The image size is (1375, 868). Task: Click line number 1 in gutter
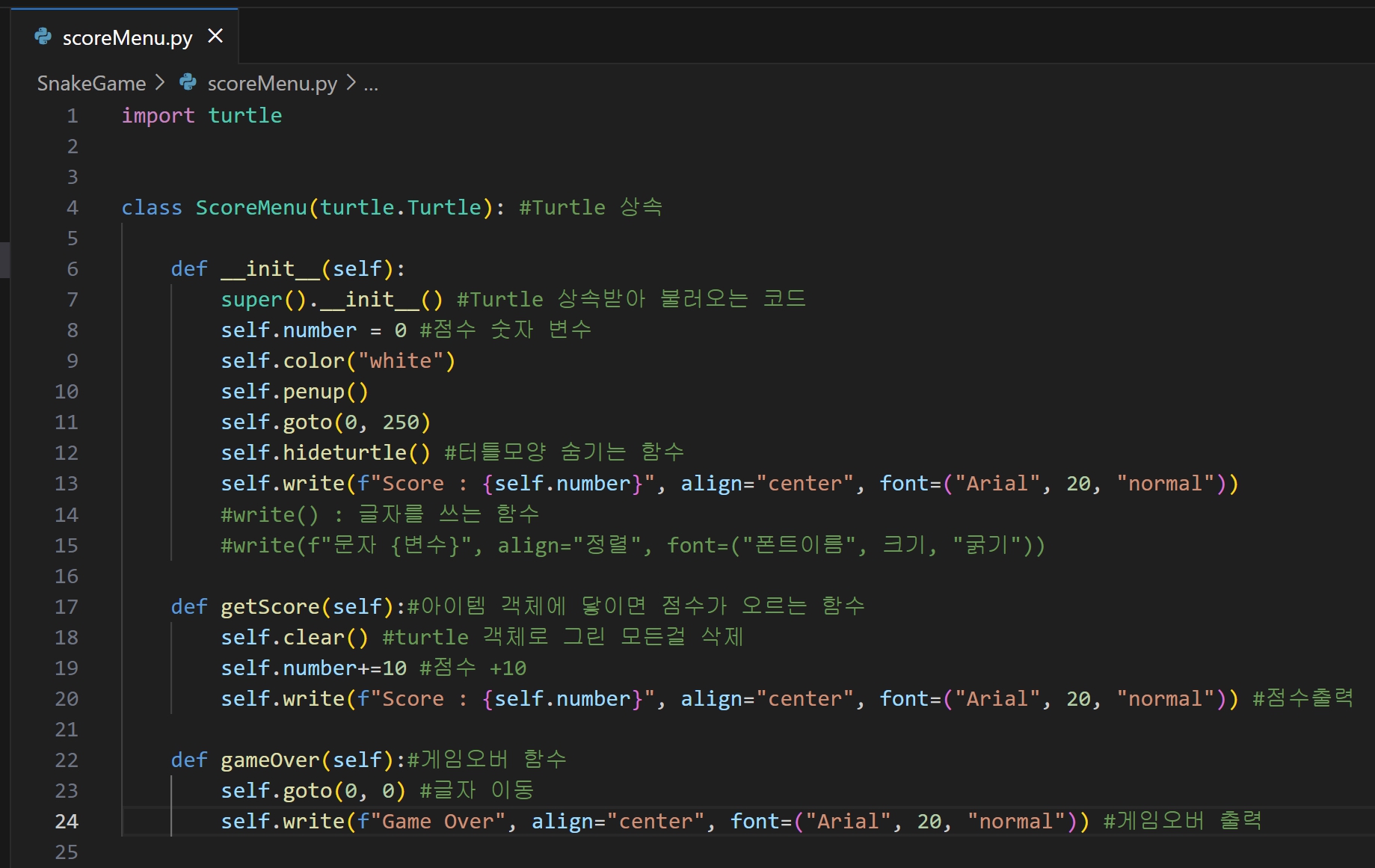pos(73,116)
